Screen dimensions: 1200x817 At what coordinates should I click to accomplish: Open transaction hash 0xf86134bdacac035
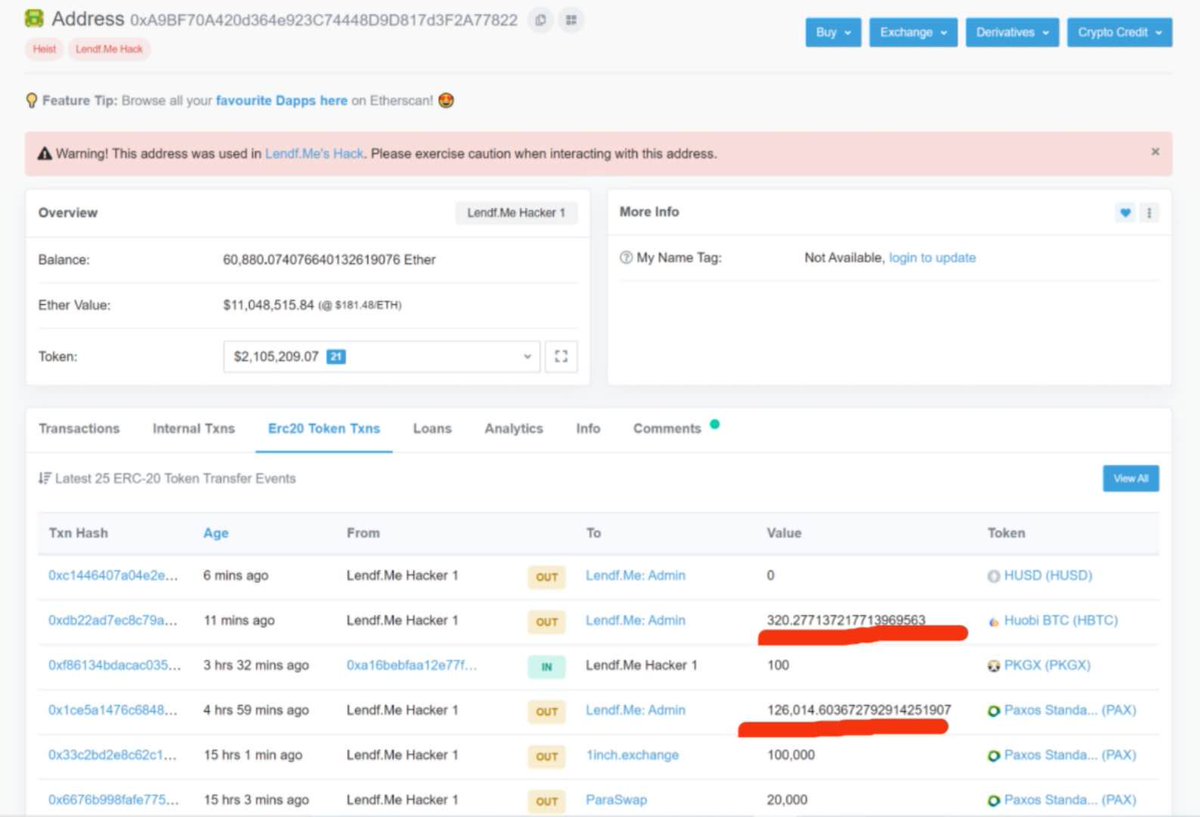tap(113, 665)
